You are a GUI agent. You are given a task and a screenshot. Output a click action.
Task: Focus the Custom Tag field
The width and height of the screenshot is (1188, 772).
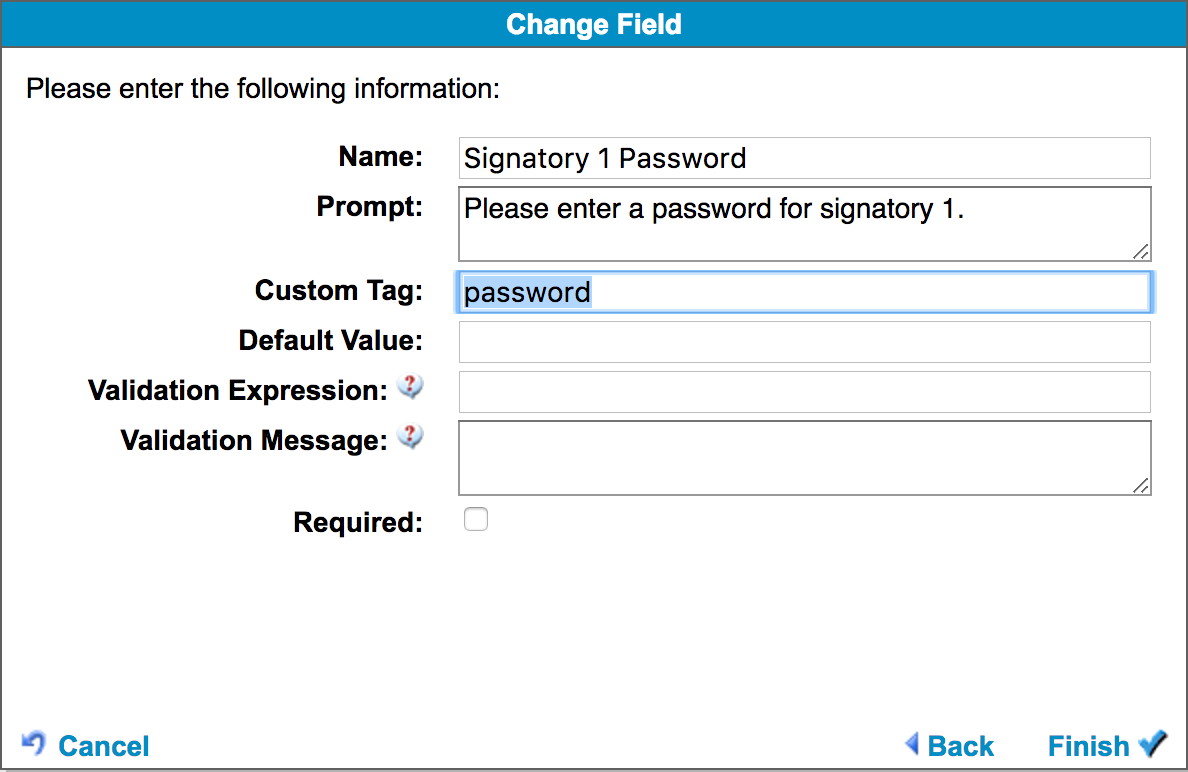(804, 292)
